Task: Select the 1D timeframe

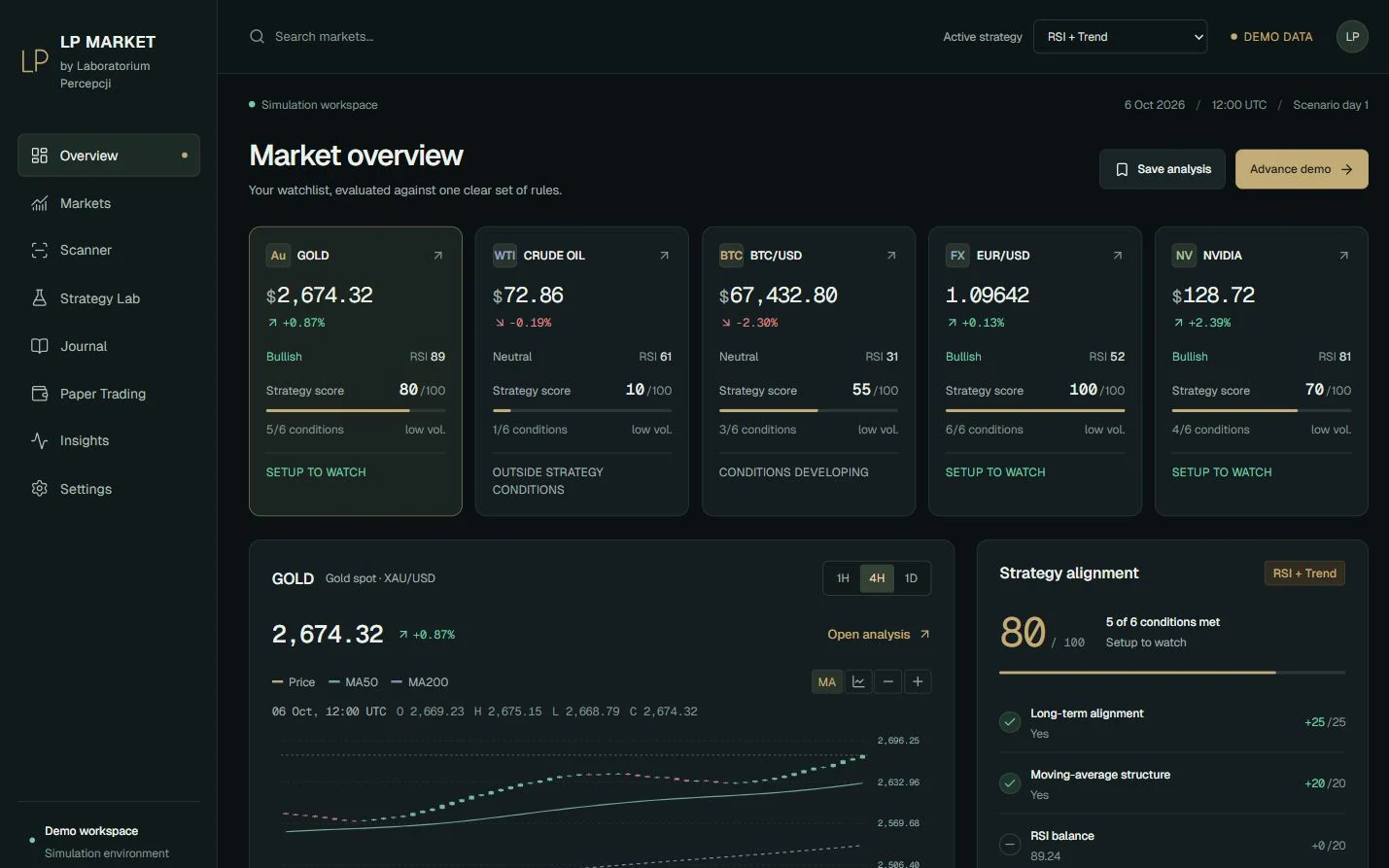Action: 911,578
